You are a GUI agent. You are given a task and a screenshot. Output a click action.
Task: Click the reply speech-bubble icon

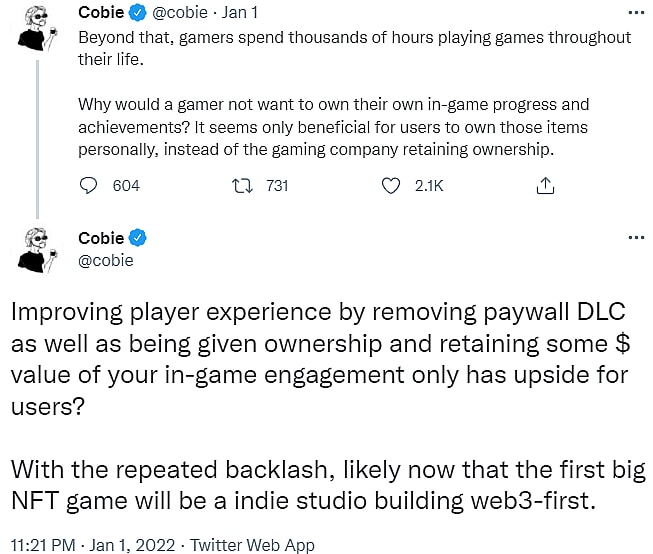pos(89,186)
